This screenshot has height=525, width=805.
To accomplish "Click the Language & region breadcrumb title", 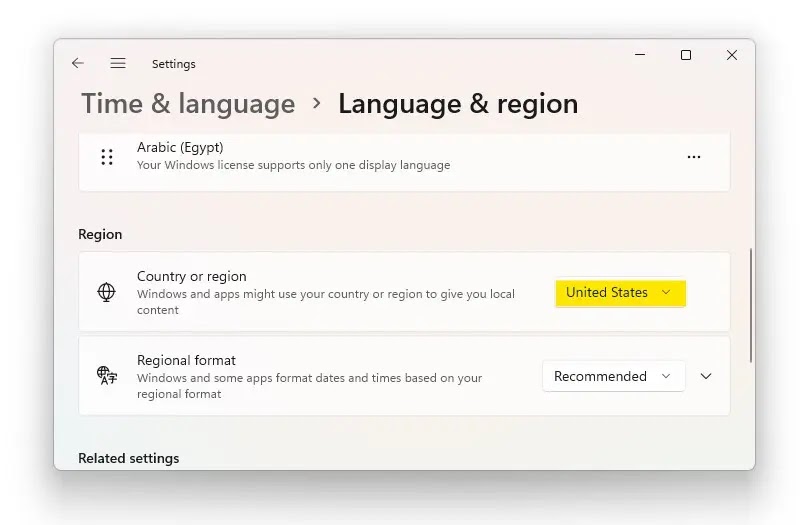I will click(458, 104).
